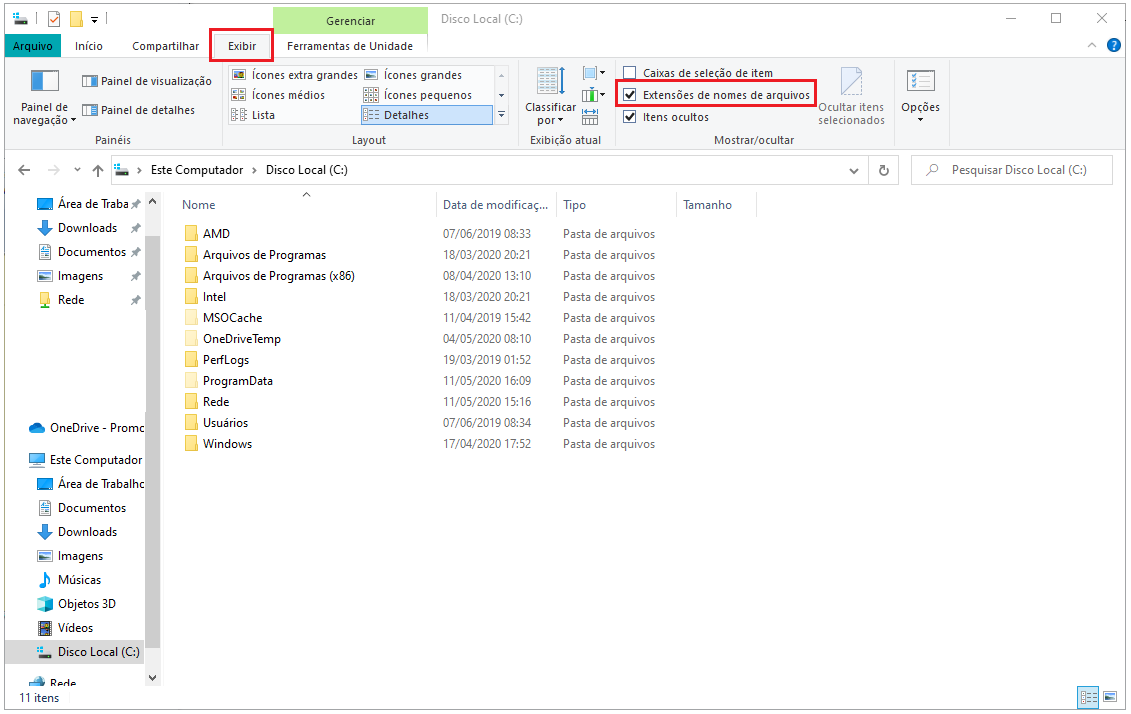Go up one folder level arrow

pos(98,170)
